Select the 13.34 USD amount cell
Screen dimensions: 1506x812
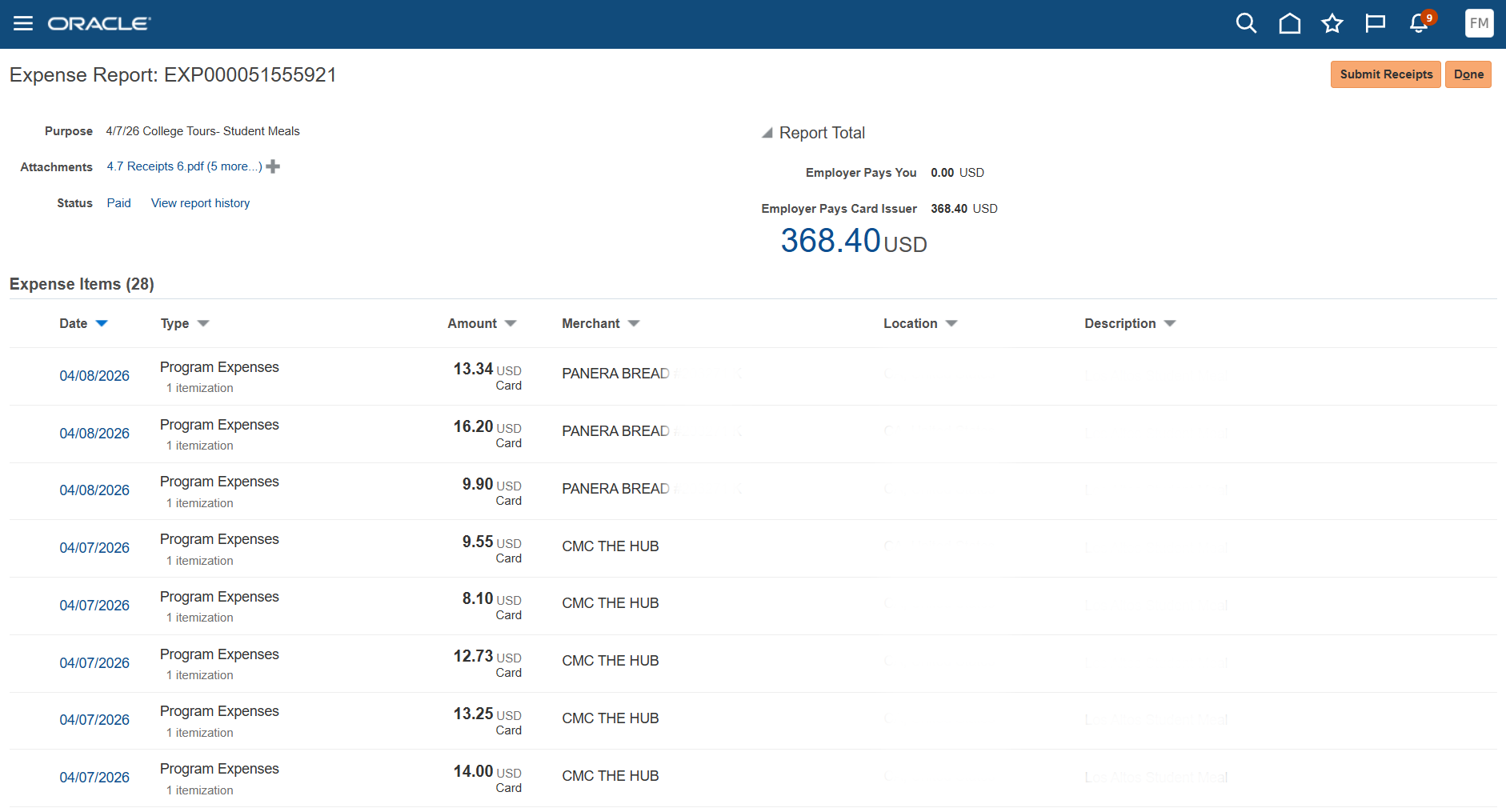[x=487, y=376]
